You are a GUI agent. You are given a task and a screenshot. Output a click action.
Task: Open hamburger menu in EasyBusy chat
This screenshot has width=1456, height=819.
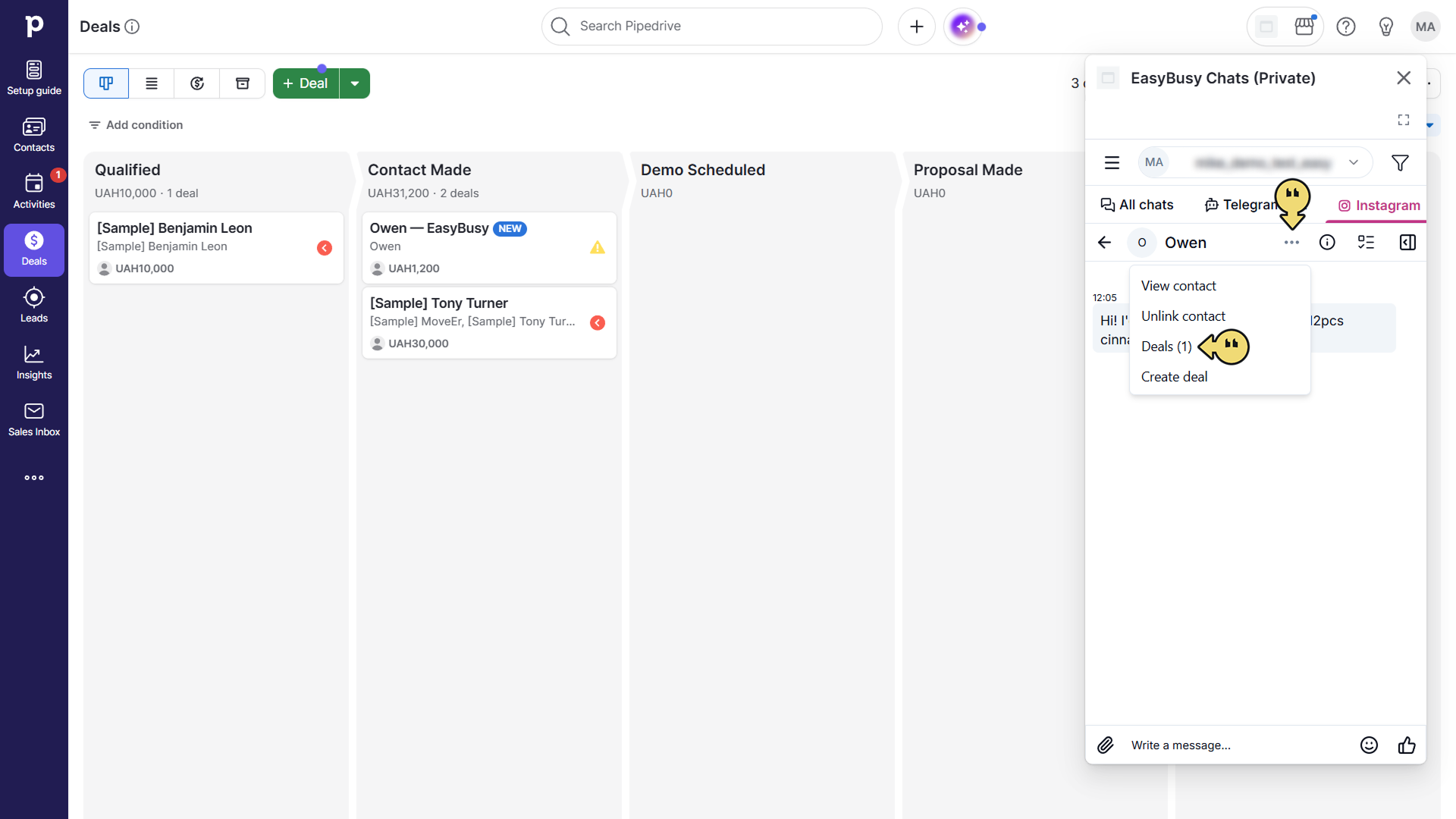tap(1112, 162)
